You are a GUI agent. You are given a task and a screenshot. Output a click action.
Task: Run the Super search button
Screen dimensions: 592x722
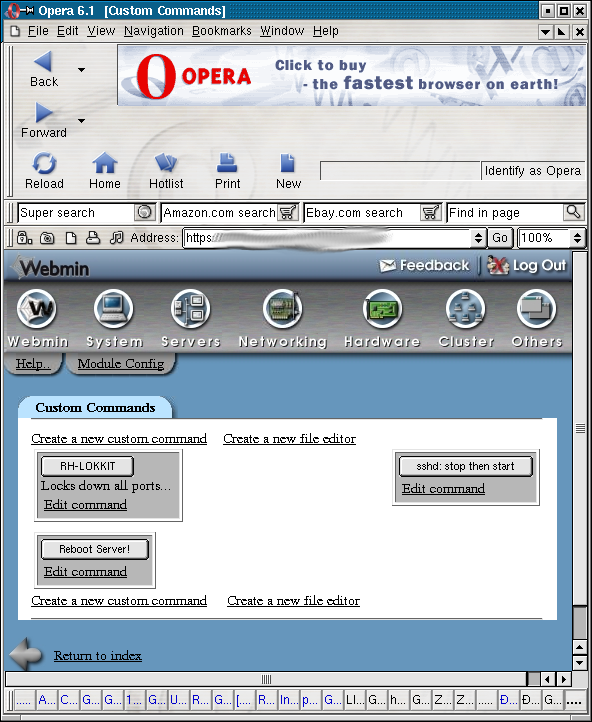145,212
